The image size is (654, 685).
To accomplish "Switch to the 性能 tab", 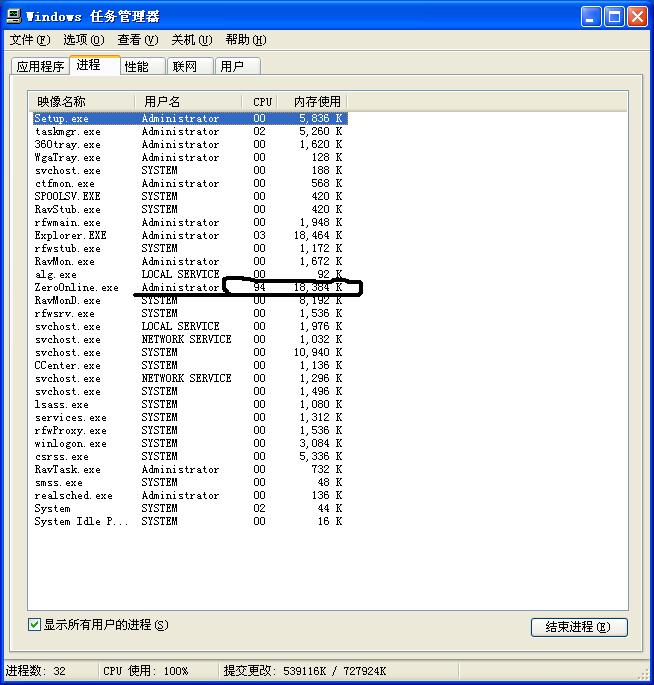I will (x=143, y=66).
